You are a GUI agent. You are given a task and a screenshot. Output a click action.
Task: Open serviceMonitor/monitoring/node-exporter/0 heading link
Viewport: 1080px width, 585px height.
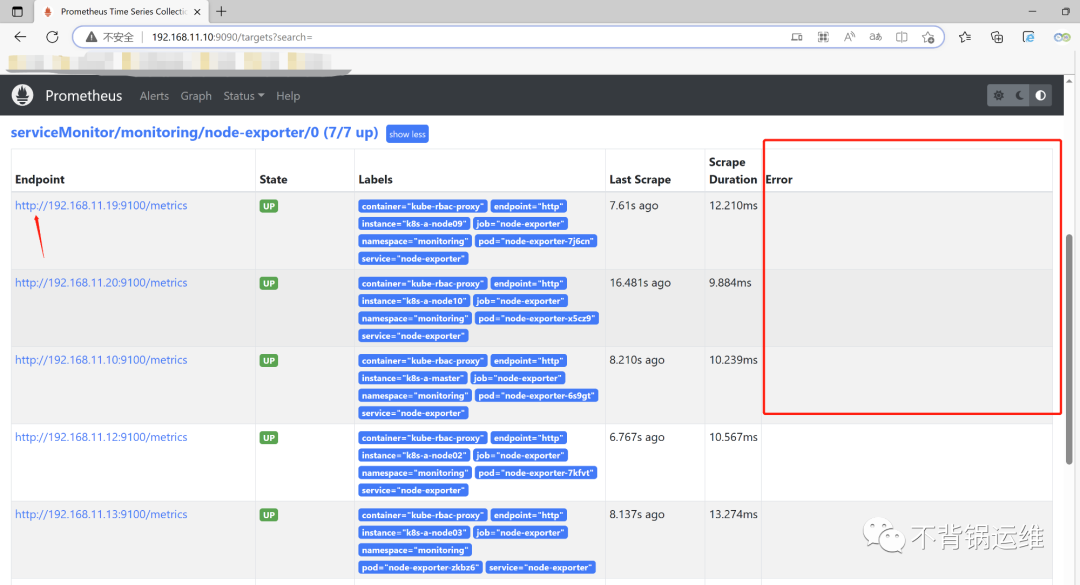pyautogui.click(x=194, y=132)
